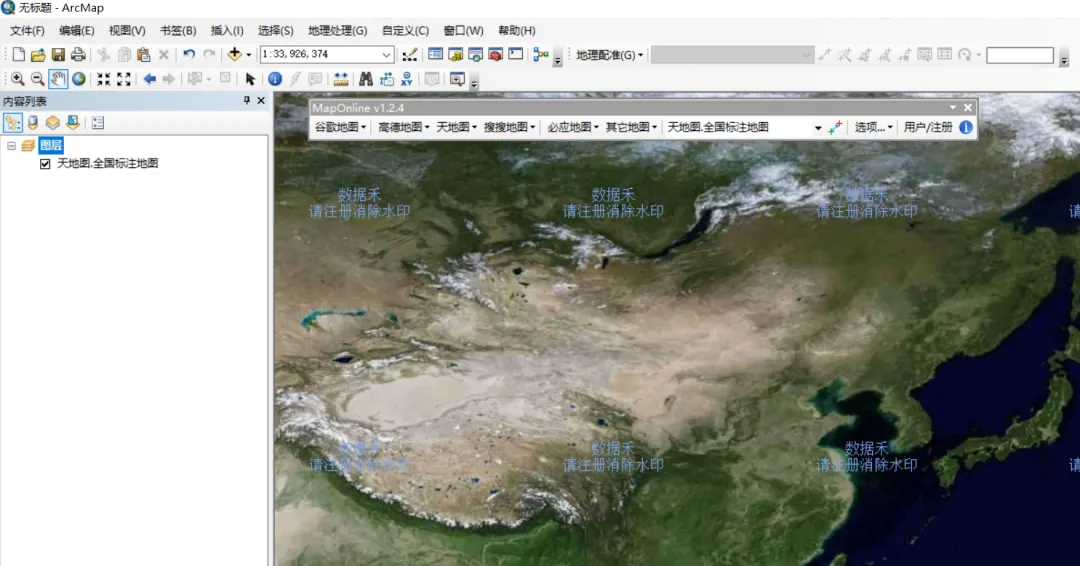The height and width of the screenshot is (566, 1080).
Task: Open the 自定义(C) menu
Action: [405, 30]
